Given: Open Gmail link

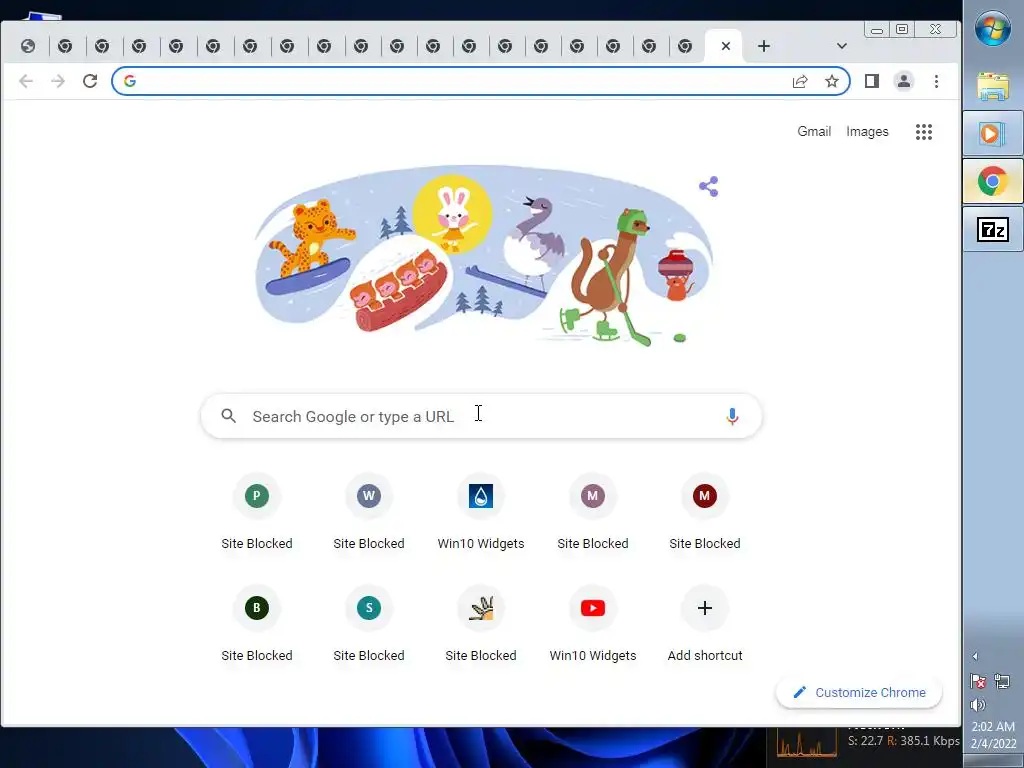Looking at the screenshot, I should coord(814,131).
